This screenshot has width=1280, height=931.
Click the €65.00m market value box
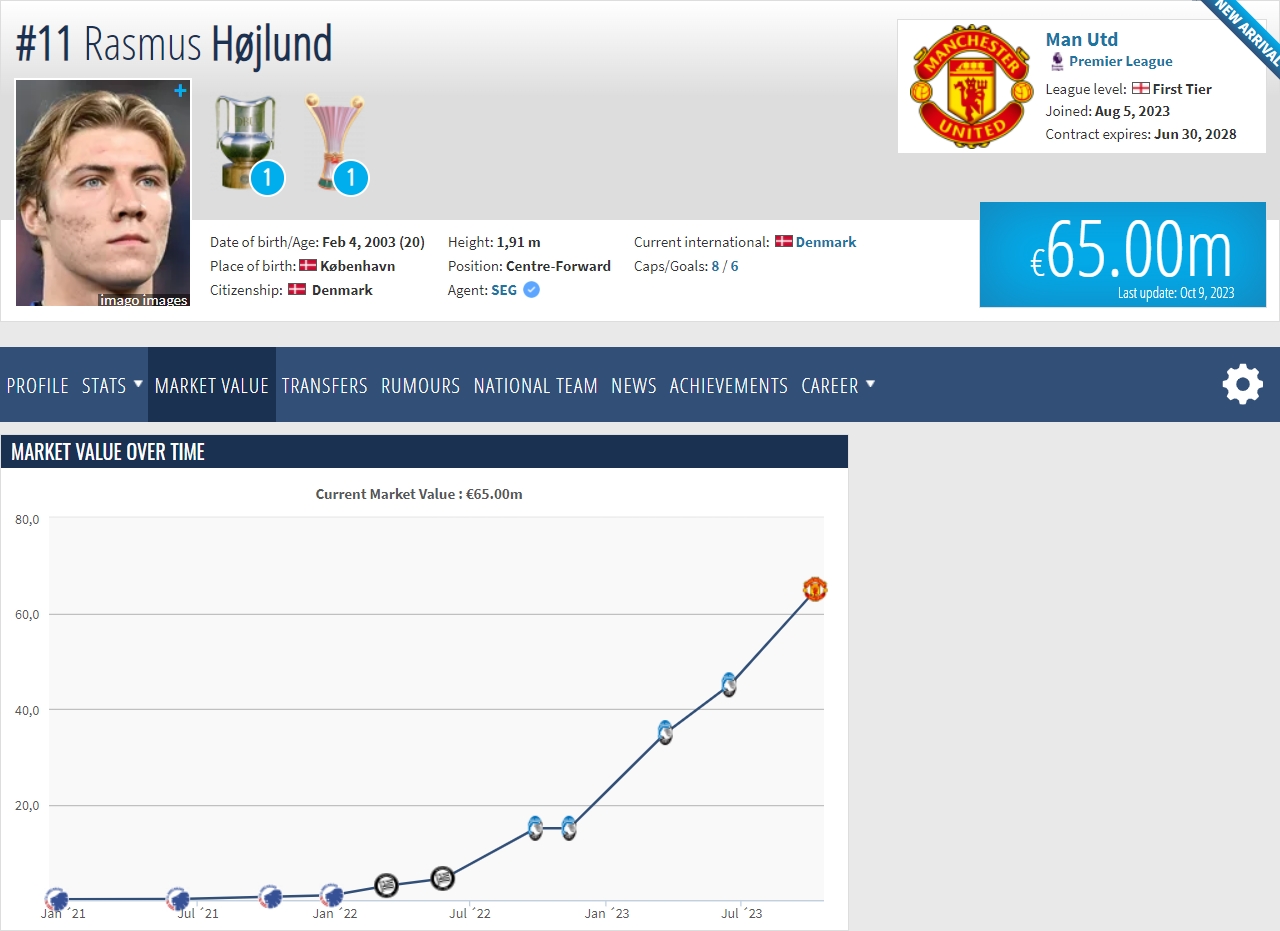(x=1123, y=254)
